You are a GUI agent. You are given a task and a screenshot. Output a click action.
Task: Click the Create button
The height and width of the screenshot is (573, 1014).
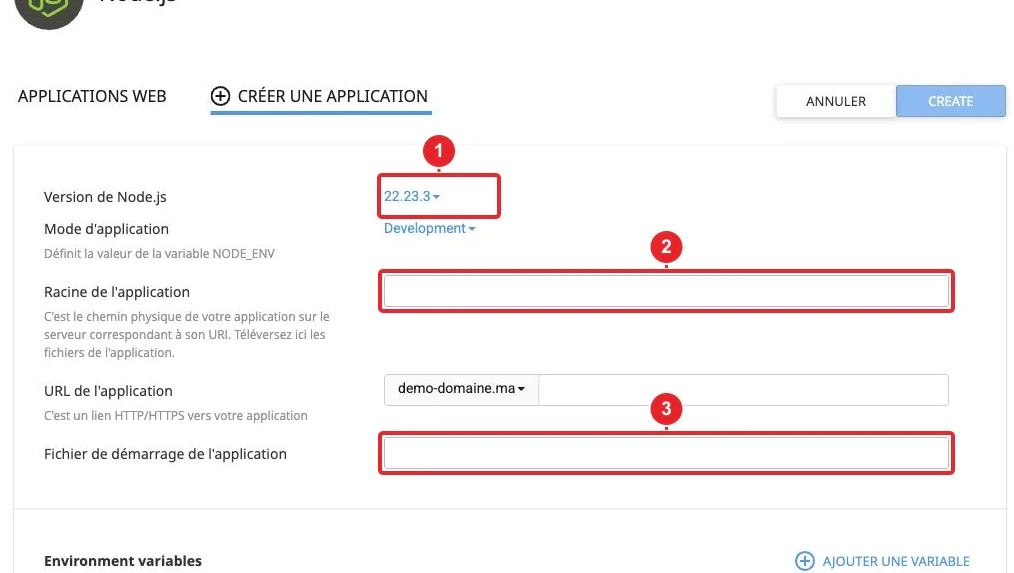pyautogui.click(x=951, y=102)
